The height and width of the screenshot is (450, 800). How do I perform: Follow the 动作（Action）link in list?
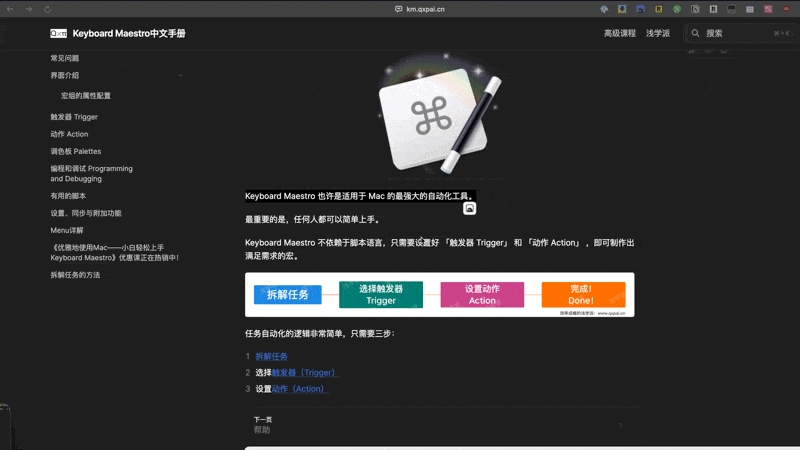pyautogui.click(x=299, y=389)
